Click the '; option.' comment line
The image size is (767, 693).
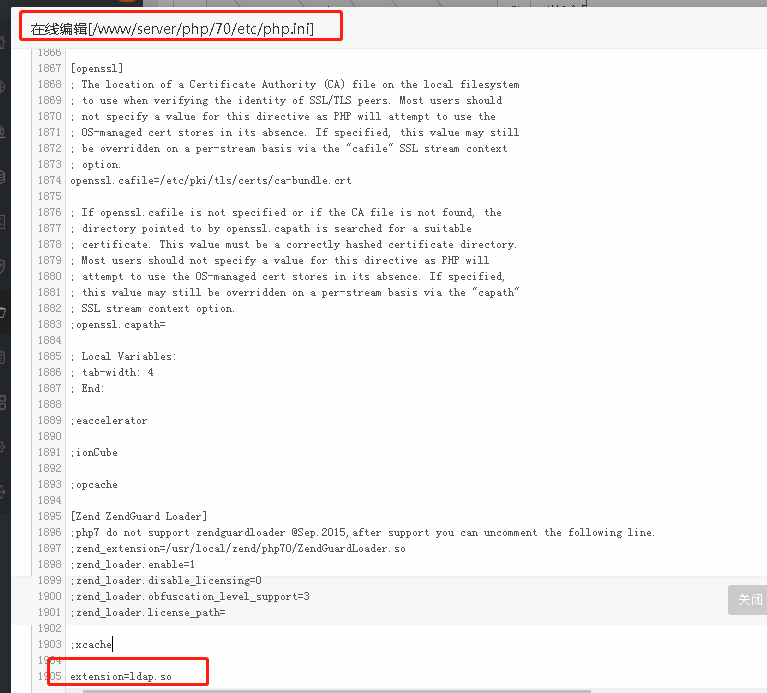(x=95, y=164)
